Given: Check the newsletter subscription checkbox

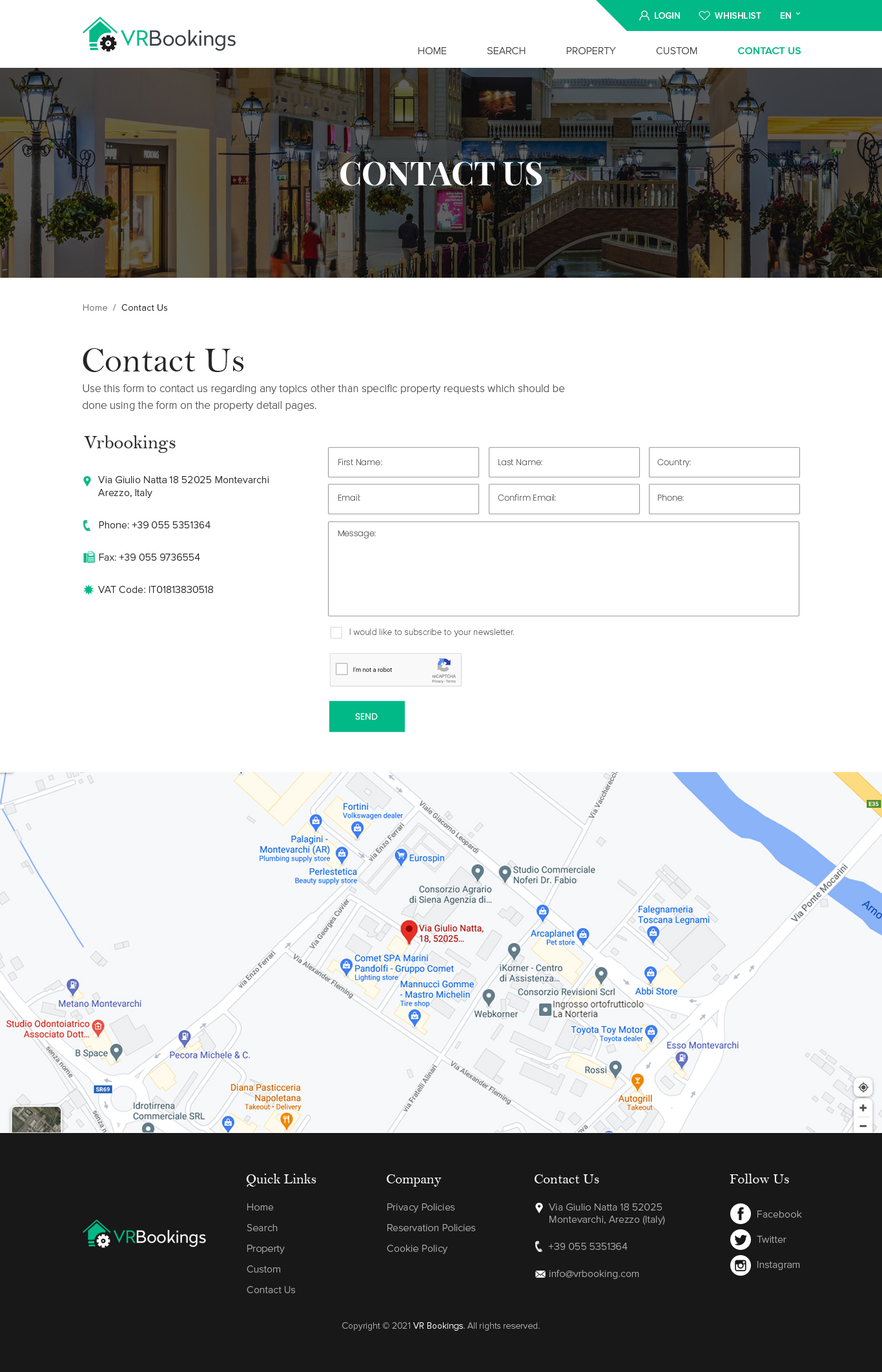Looking at the screenshot, I should (x=336, y=632).
